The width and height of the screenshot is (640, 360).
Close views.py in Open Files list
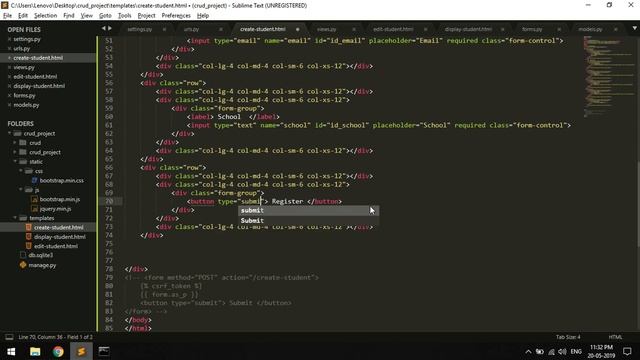point(9,67)
